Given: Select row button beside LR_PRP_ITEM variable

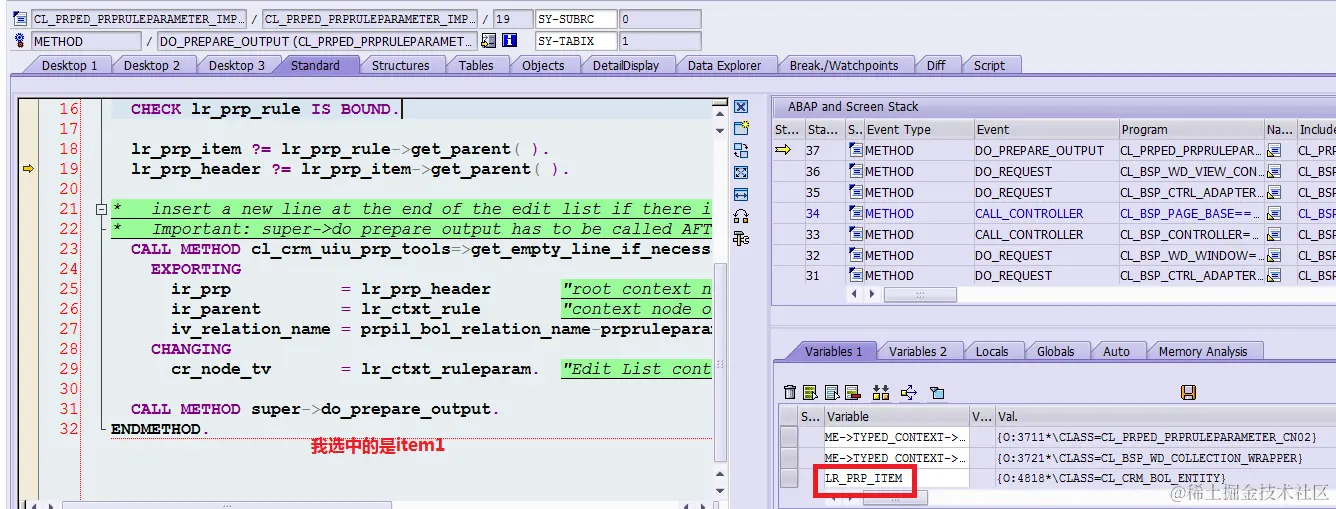Looking at the screenshot, I should 789,478.
